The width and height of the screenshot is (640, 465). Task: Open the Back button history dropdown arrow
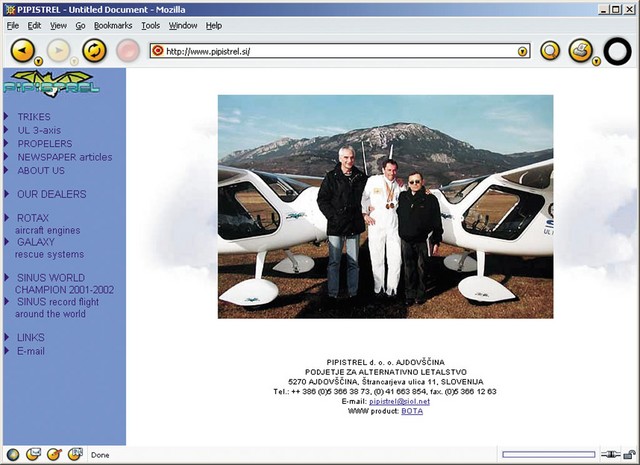click(38, 62)
